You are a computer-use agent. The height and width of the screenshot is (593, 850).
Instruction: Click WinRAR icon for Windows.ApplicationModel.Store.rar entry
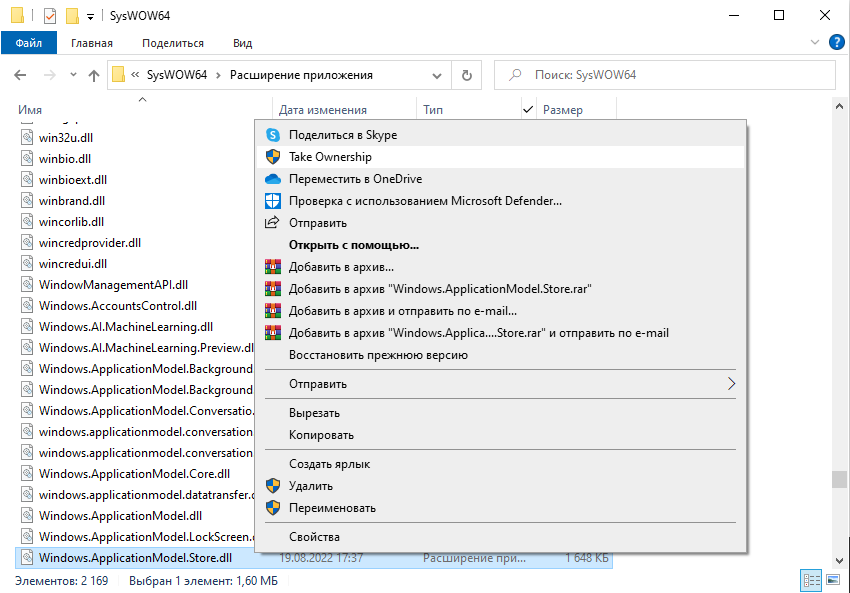(273, 289)
